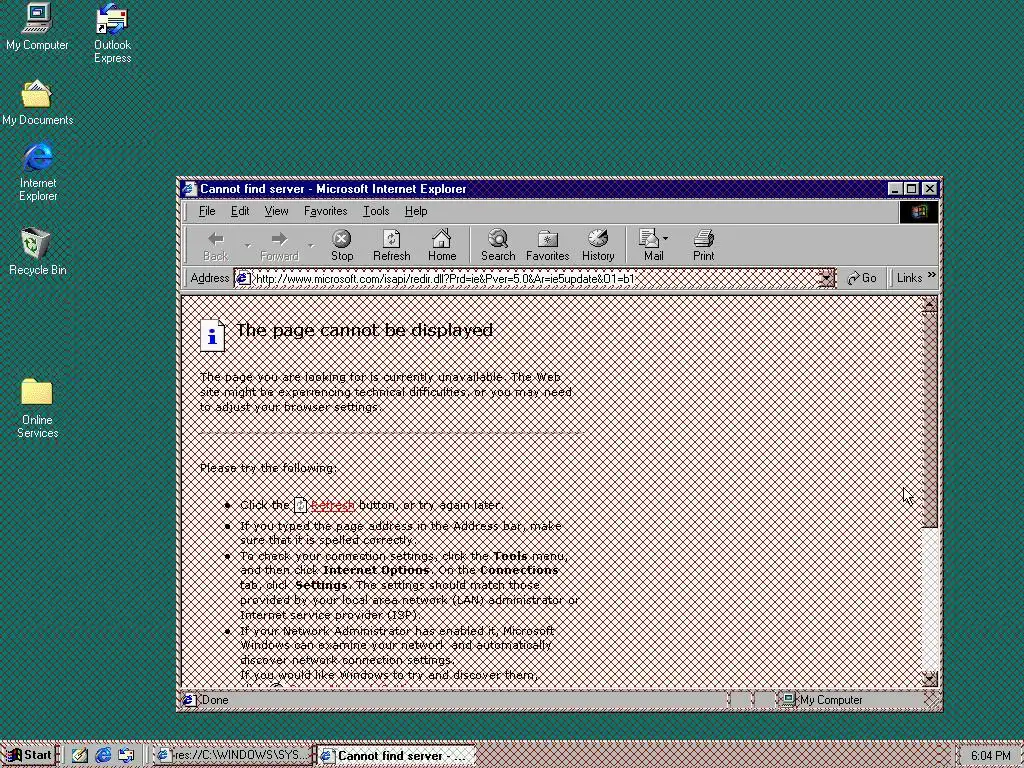This screenshot has height=768, width=1024.
Task: Click the scroll up arrow of the page
Action: pos(929,304)
